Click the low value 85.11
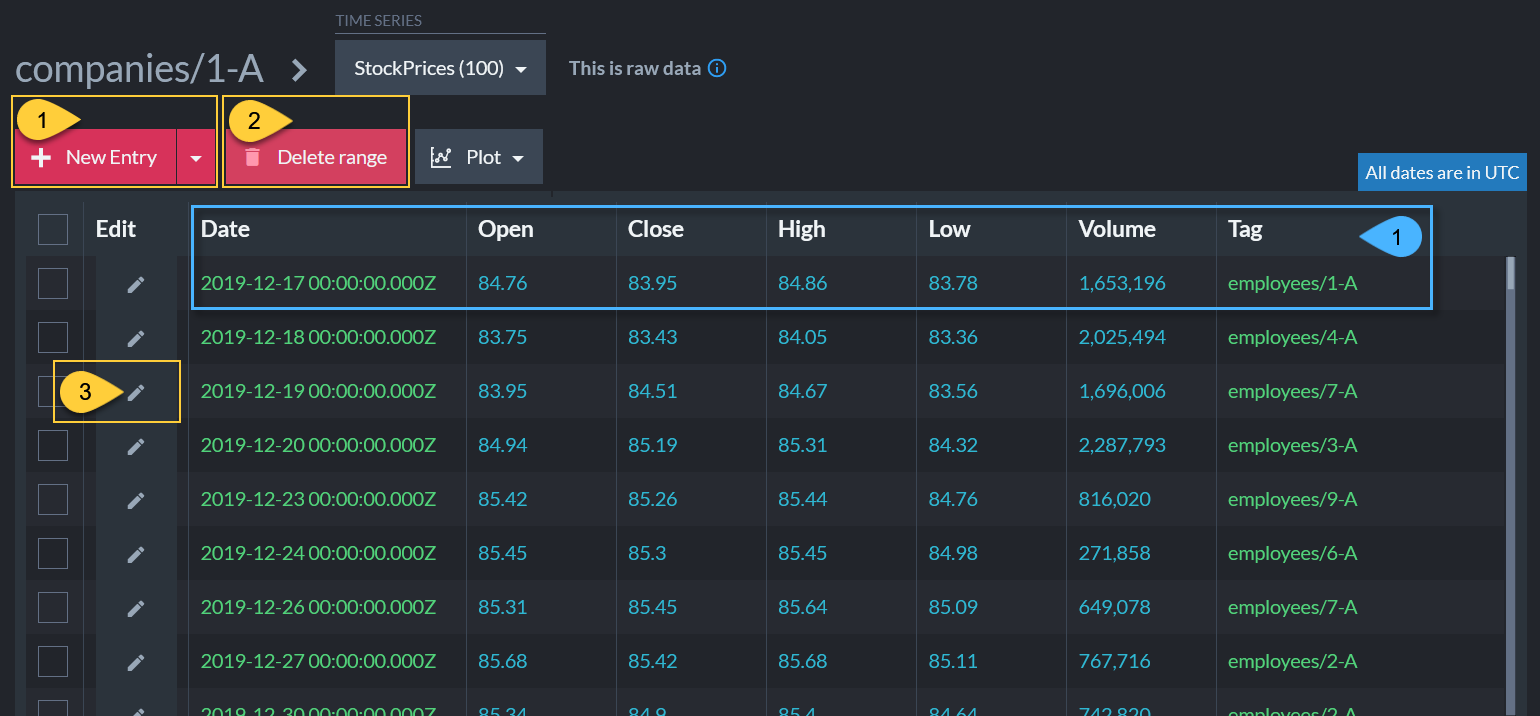Viewport: 1540px width, 716px height. click(952, 661)
